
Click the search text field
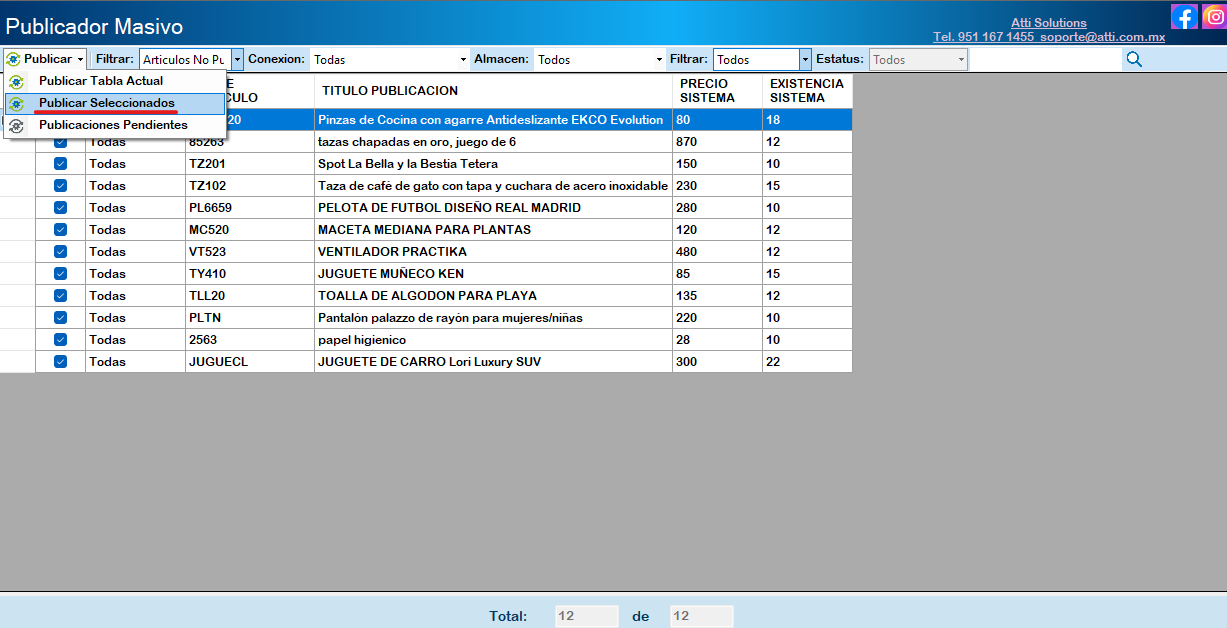coord(1045,60)
